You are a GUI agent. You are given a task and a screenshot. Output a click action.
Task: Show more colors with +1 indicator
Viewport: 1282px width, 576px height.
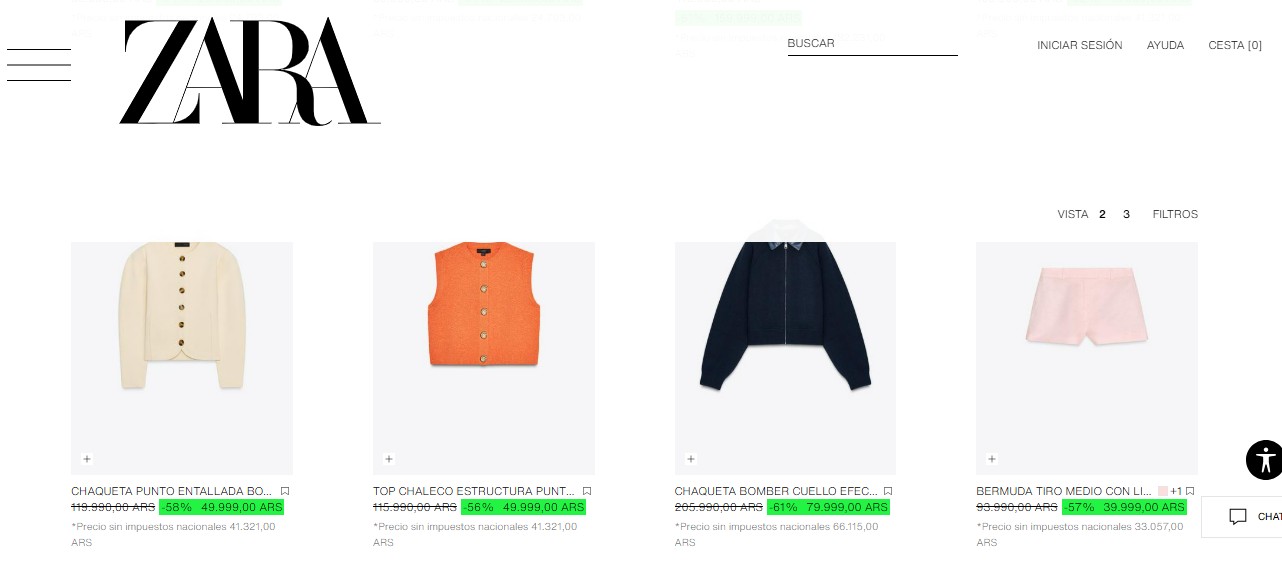point(1176,491)
